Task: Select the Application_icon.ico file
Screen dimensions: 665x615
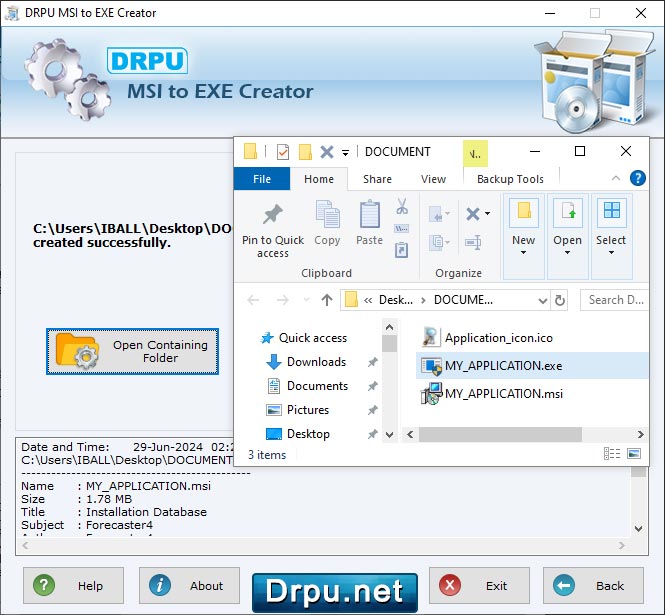Action: (x=487, y=338)
